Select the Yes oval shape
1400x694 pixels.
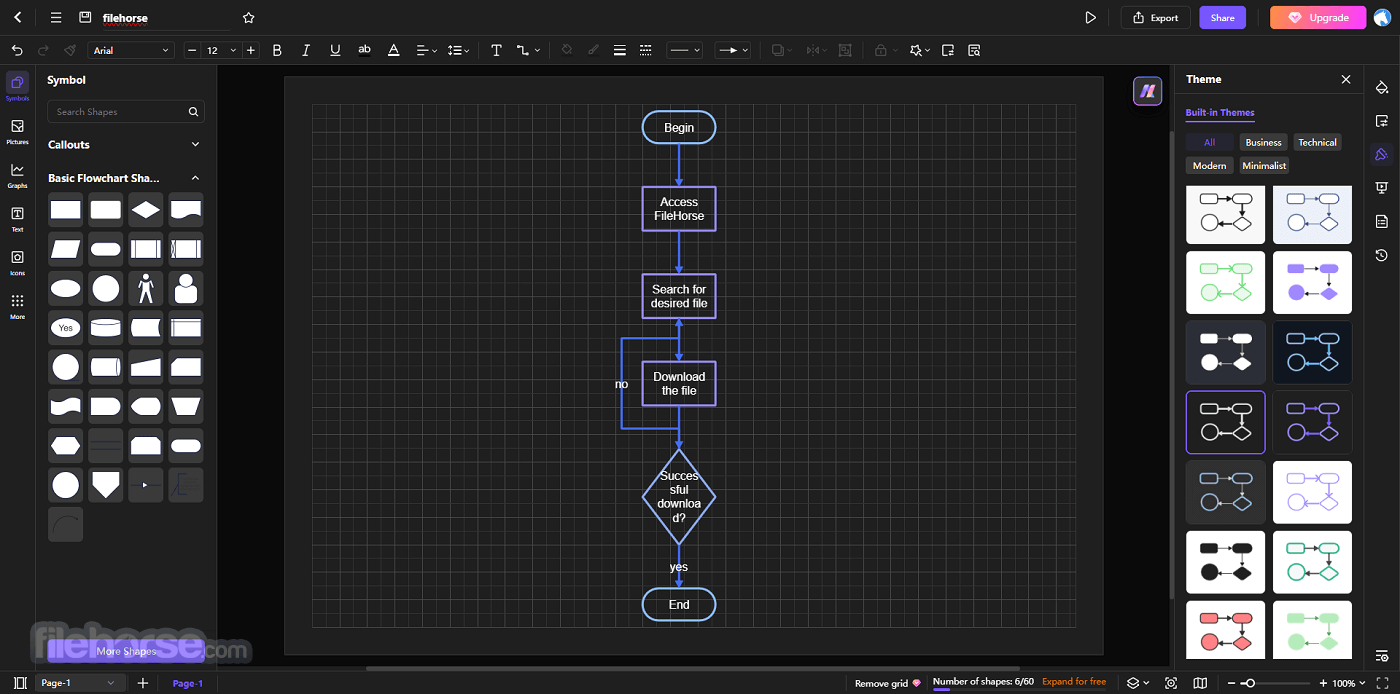tap(66, 328)
